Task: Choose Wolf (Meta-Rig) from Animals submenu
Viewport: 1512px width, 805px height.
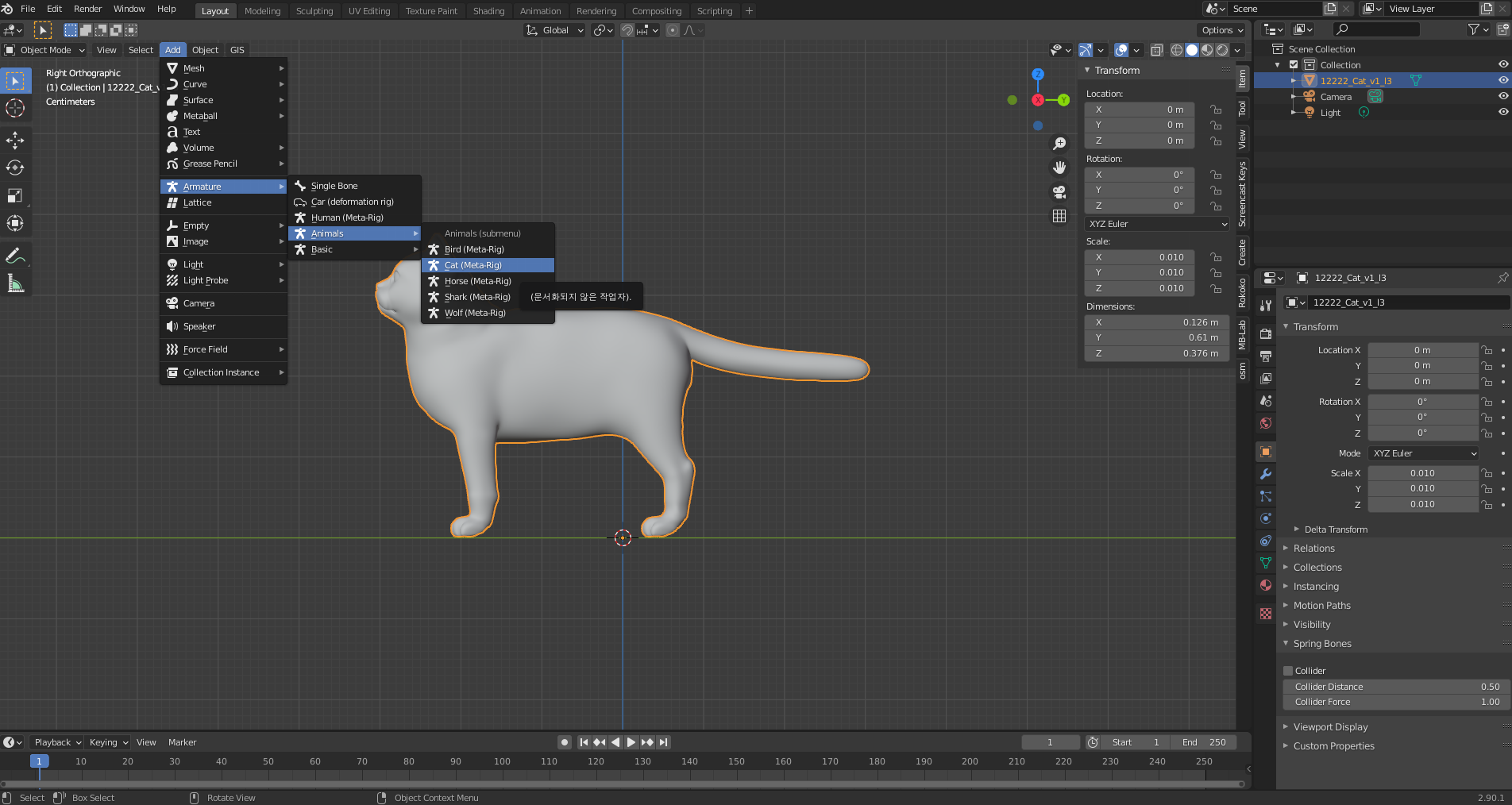Action: point(488,313)
